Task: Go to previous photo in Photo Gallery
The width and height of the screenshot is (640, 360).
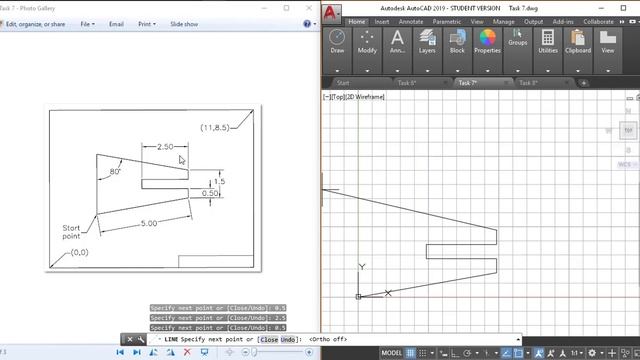Action: coord(120,352)
